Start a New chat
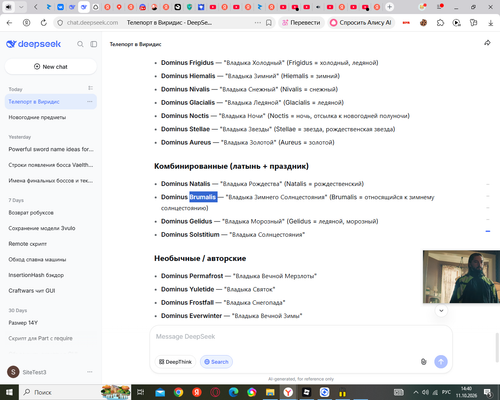The height and width of the screenshot is (400, 500). click(51, 67)
